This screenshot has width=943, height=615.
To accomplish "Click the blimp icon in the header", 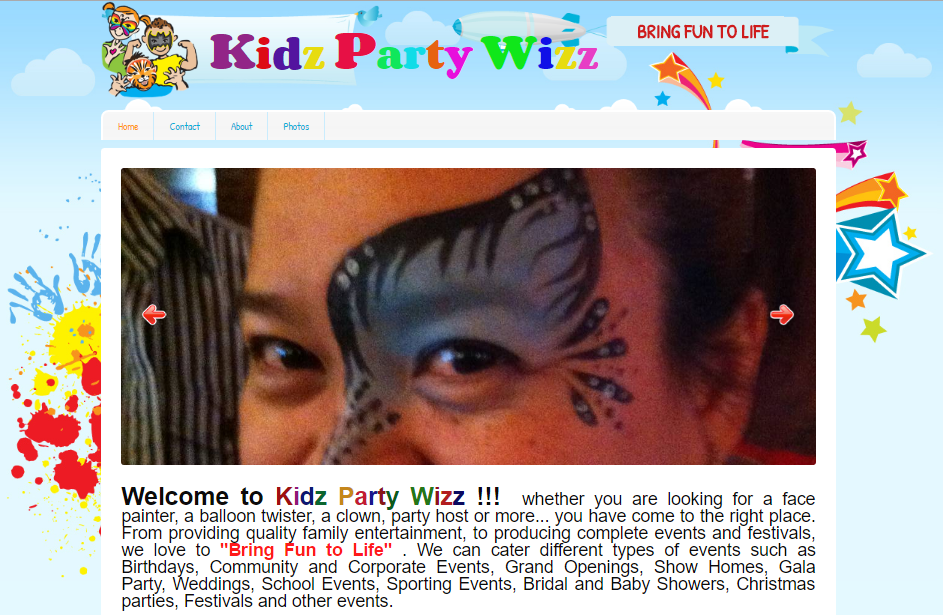I will [x=518, y=26].
